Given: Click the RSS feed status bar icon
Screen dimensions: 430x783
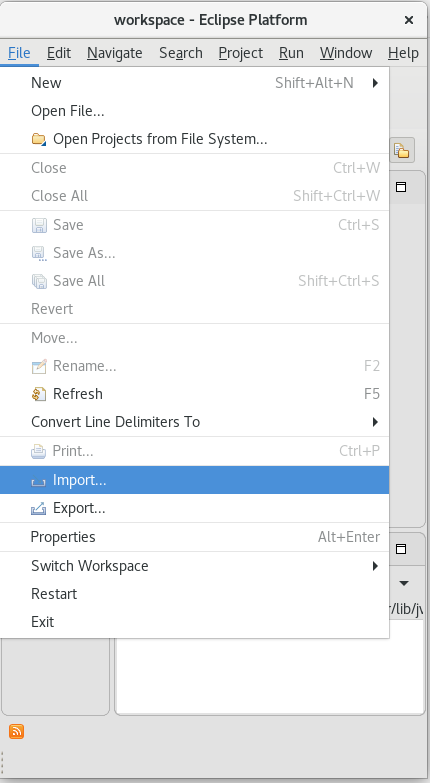Looking at the screenshot, I should click(16, 732).
